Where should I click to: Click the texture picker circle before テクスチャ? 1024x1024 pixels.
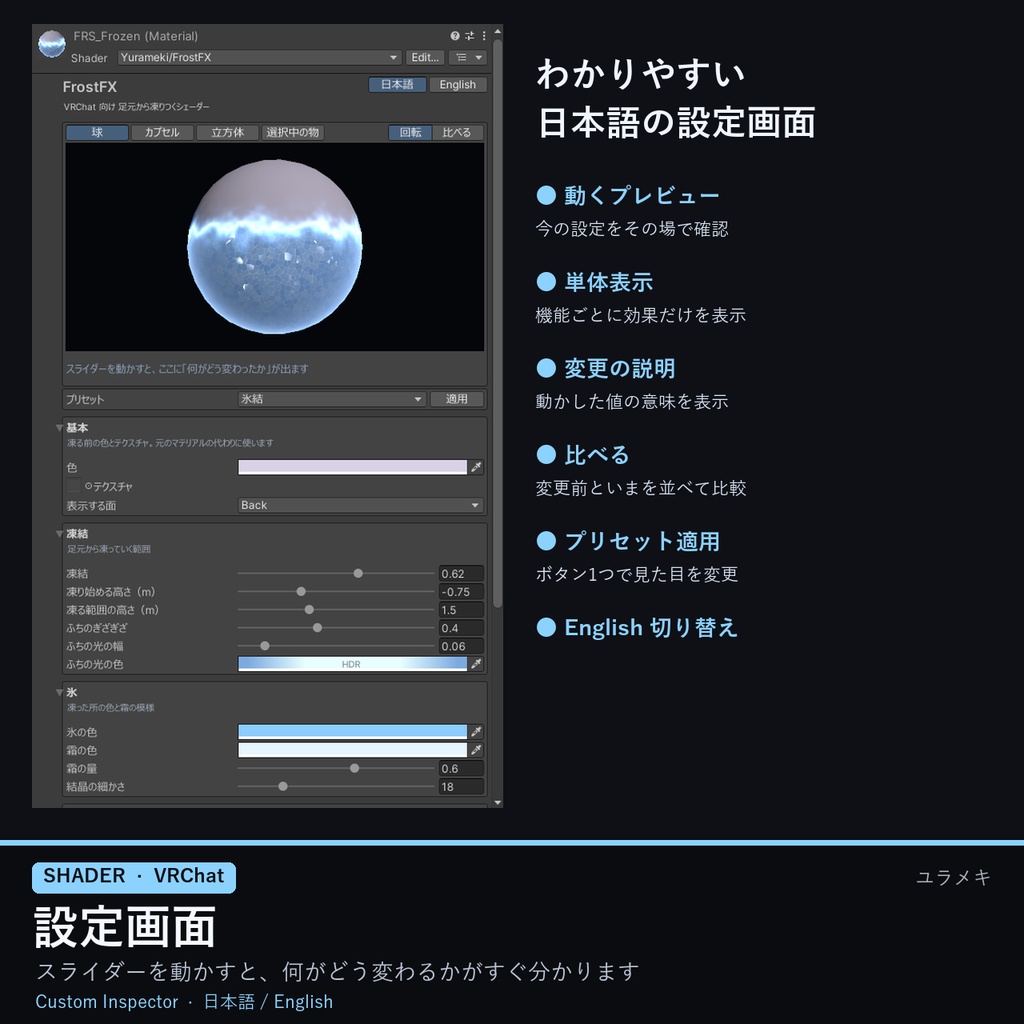tap(89, 487)
